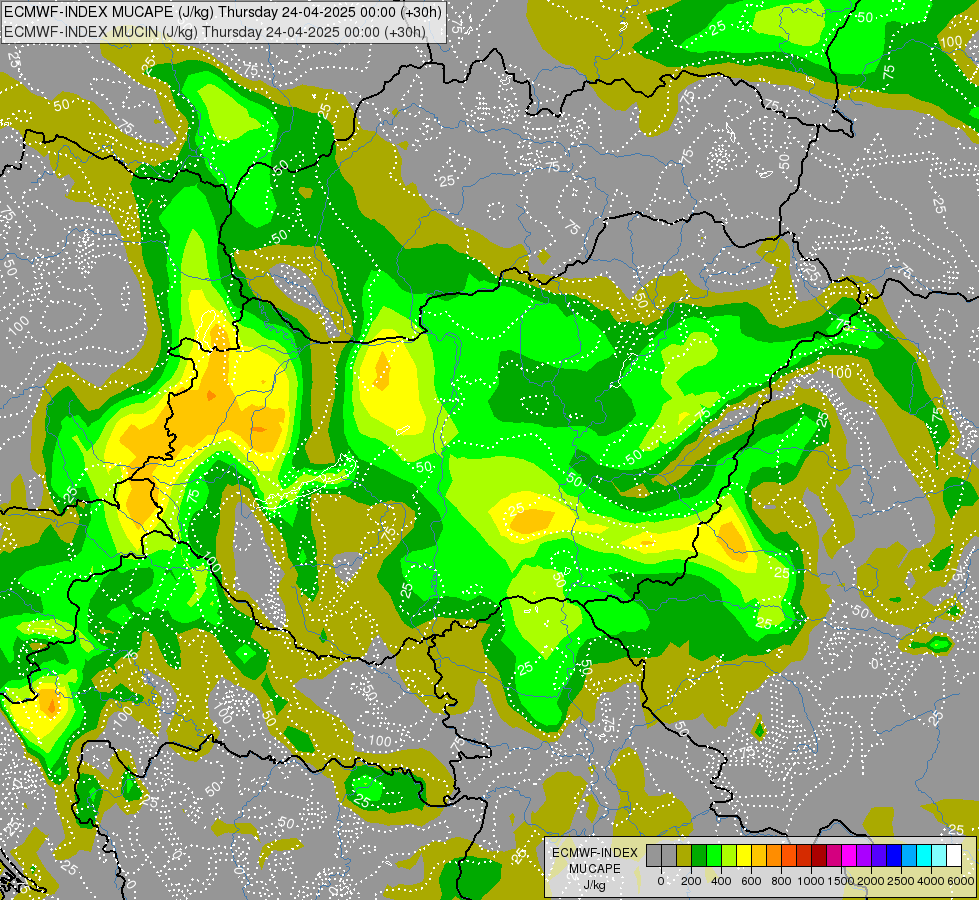979x900 pixels.
Task: Select the white legend swatch
Action: click(953, 856)
